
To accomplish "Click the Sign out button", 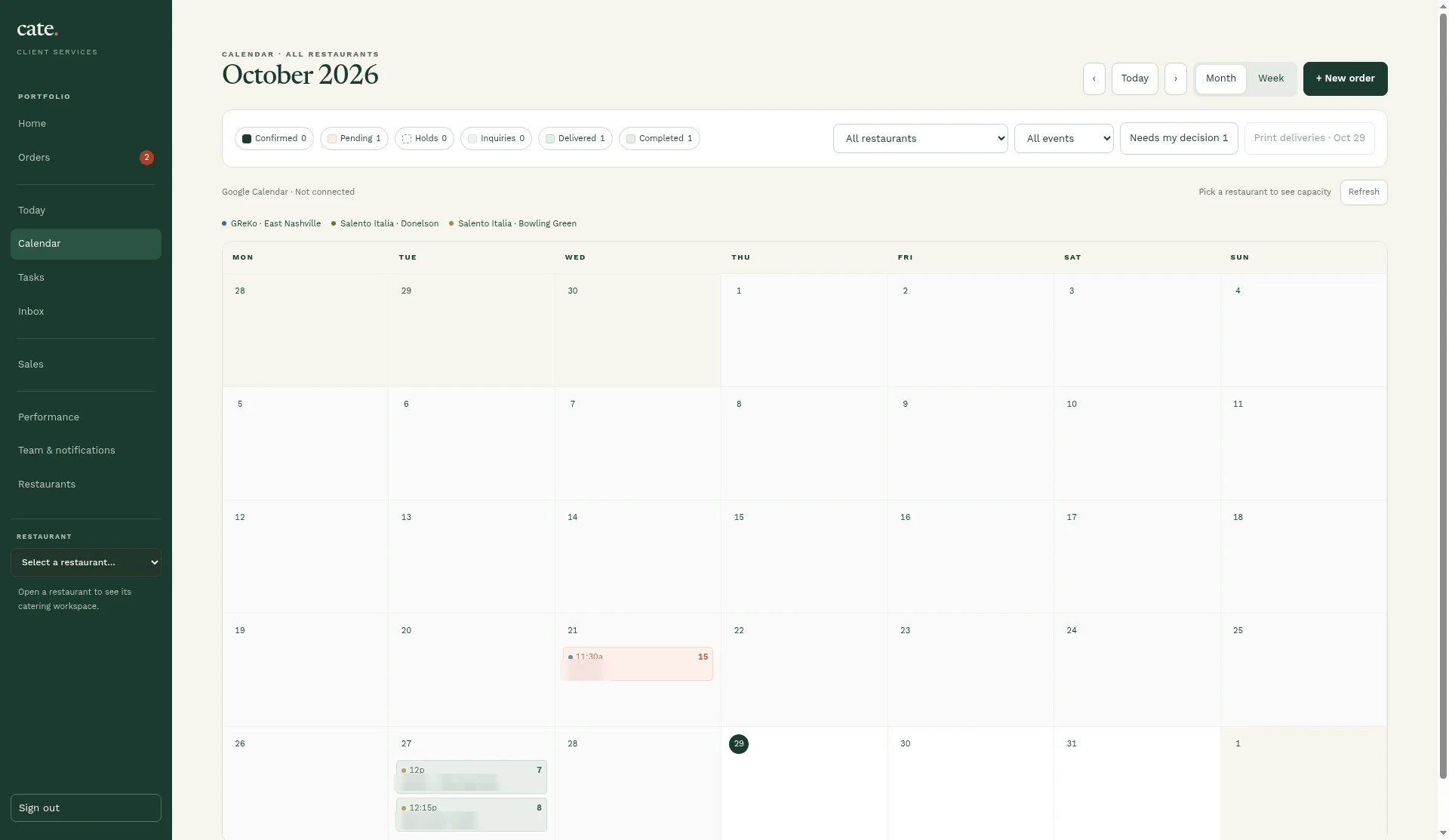I will pyautogui.click(x=86, y=808).
